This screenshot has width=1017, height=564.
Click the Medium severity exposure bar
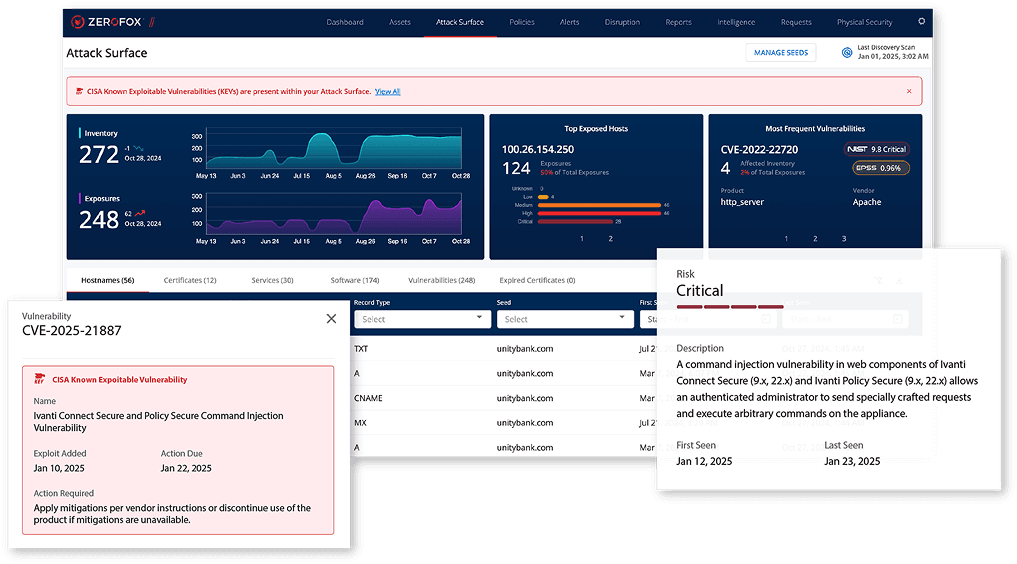tap(599, 205)
